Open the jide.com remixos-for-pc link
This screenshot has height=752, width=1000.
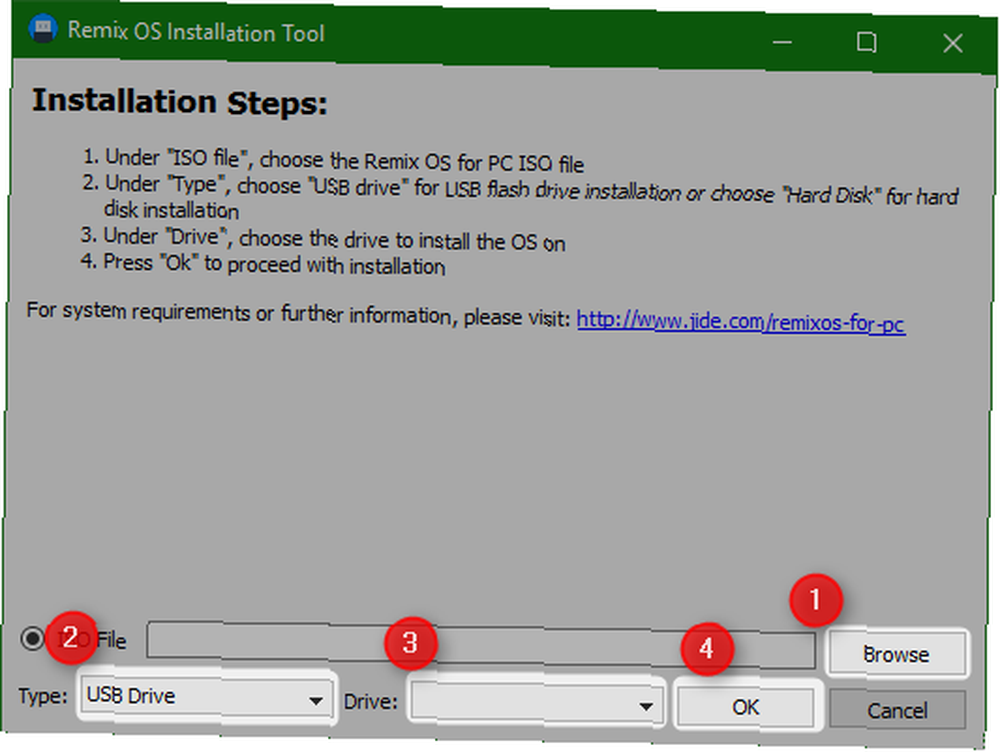[x=740, y=321]
